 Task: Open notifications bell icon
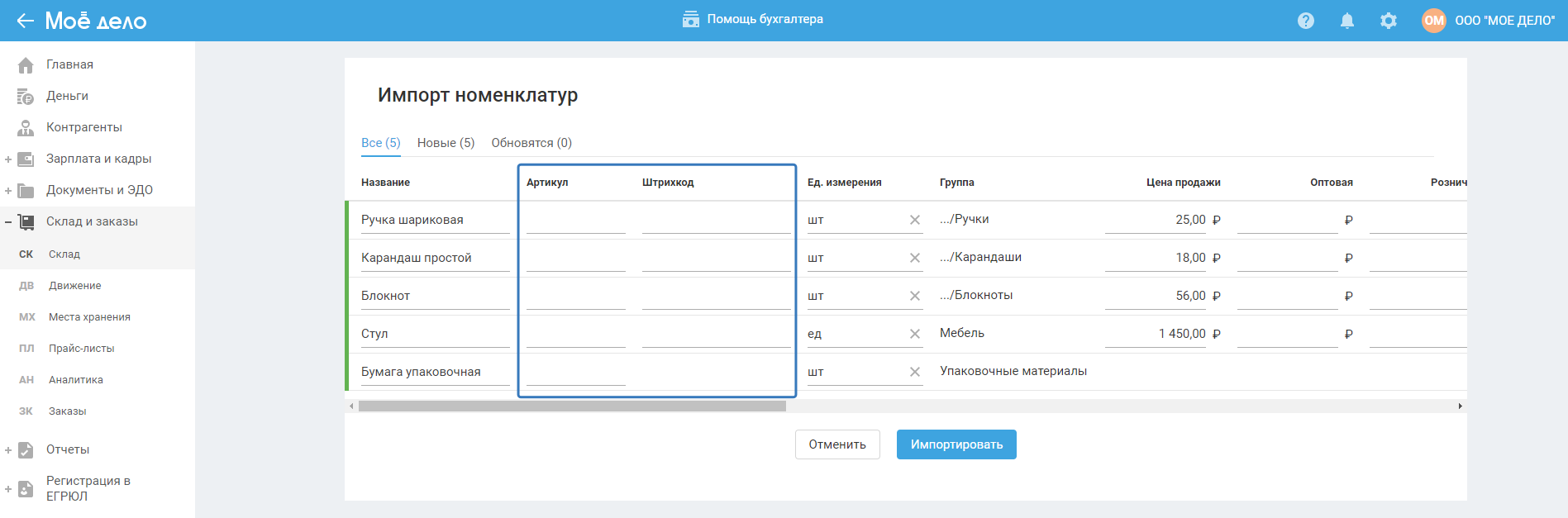1347,21
